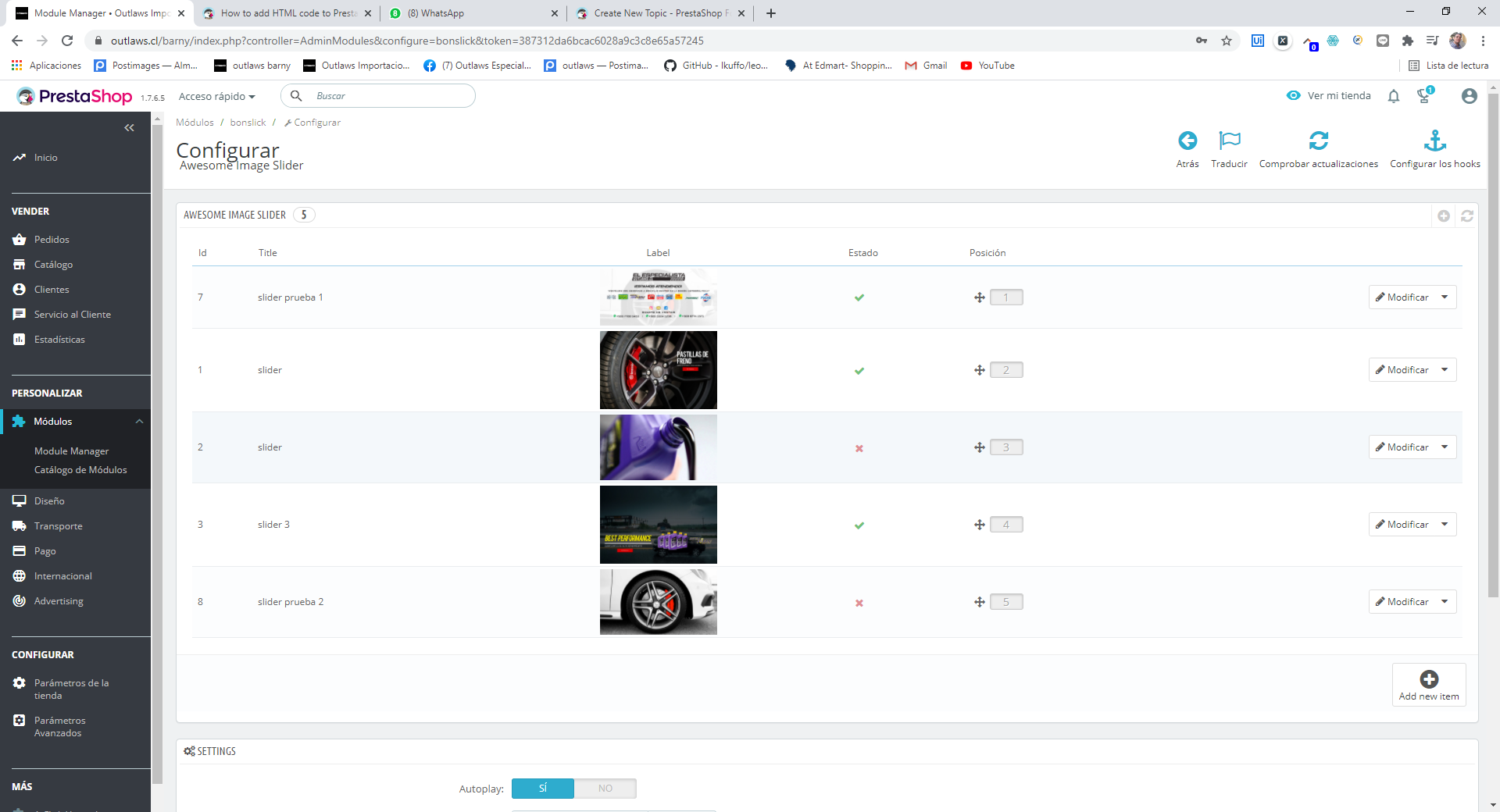Click the move handle for slider id 1

coord(980,370)
